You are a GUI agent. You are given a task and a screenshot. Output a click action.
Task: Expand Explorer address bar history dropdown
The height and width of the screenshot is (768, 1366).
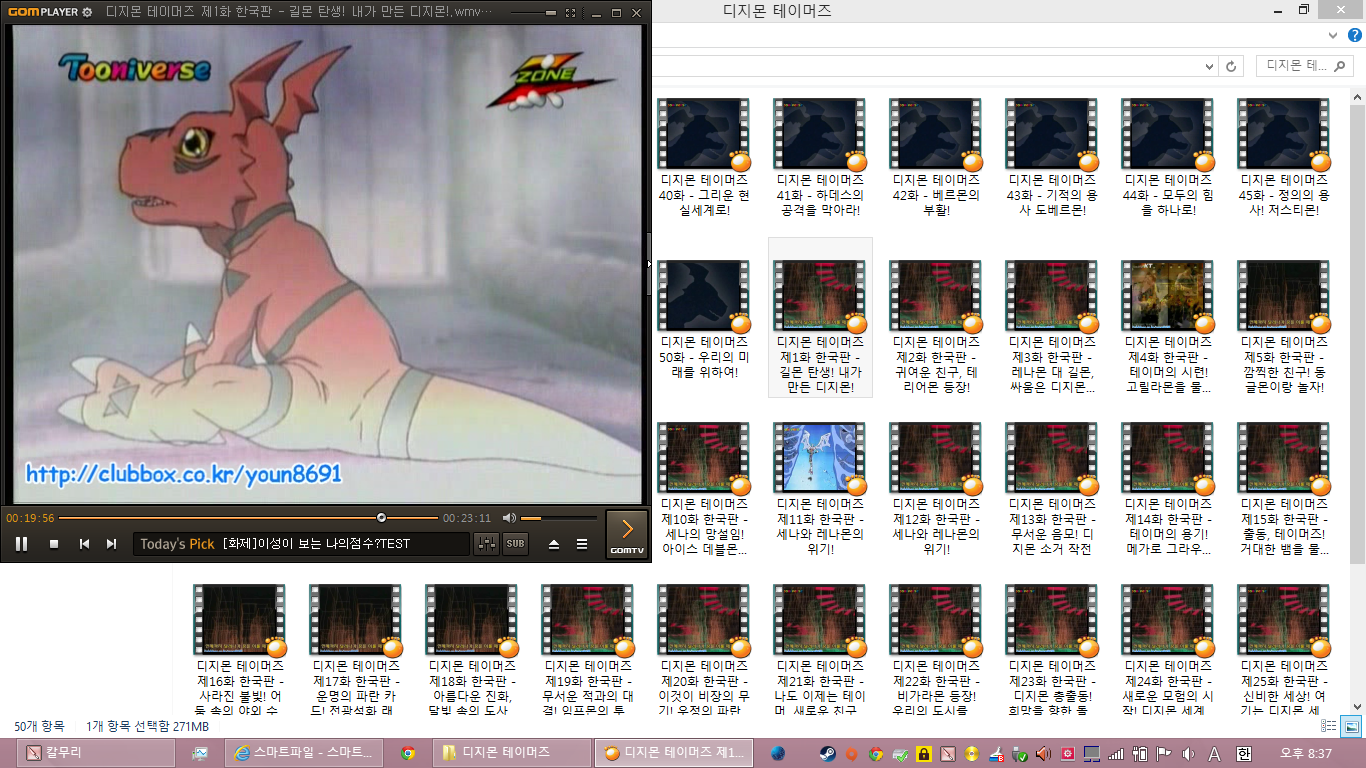pyautogui.click(x=1211, y=66)
